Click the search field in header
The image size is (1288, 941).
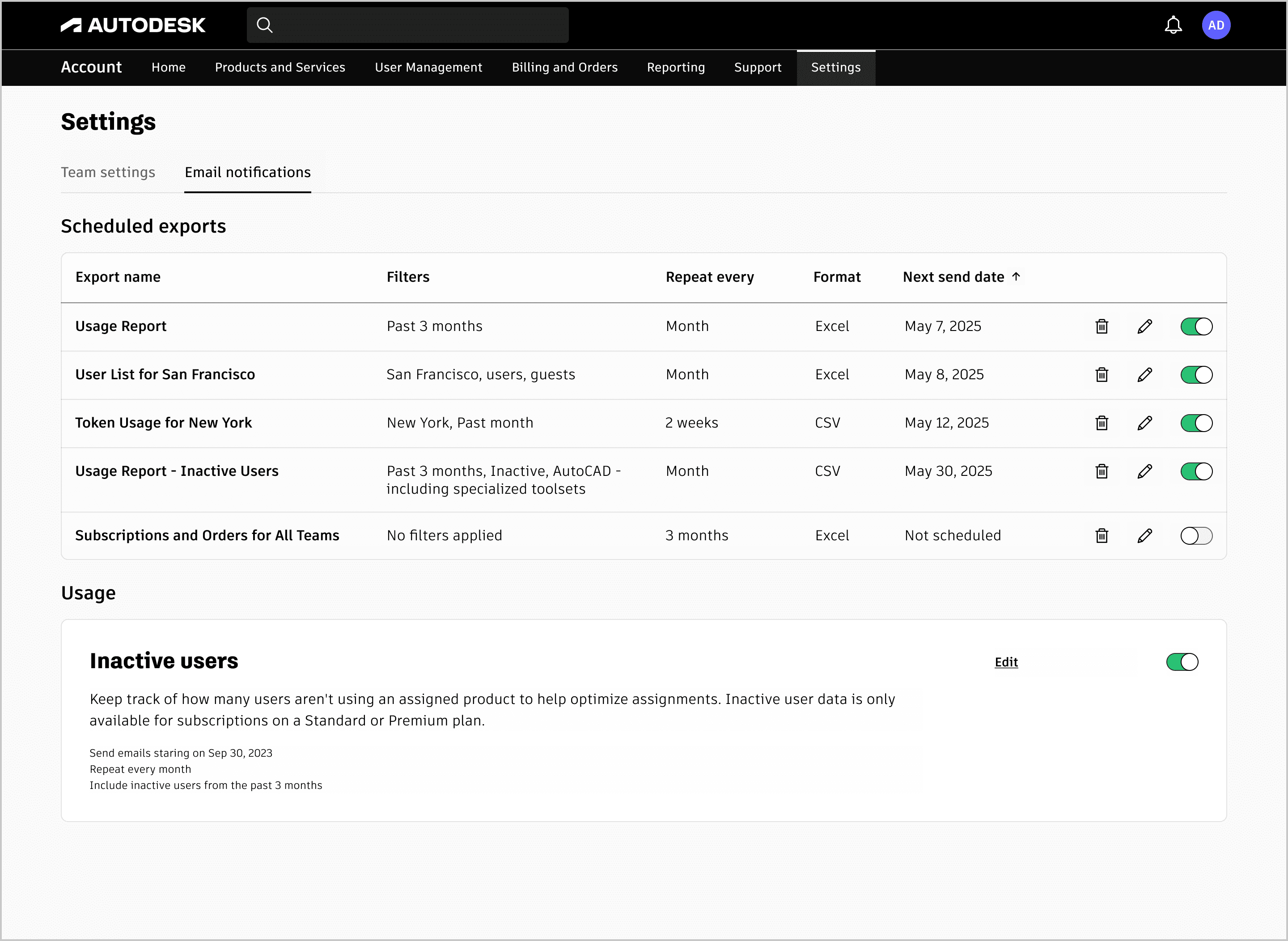point(416,25)
